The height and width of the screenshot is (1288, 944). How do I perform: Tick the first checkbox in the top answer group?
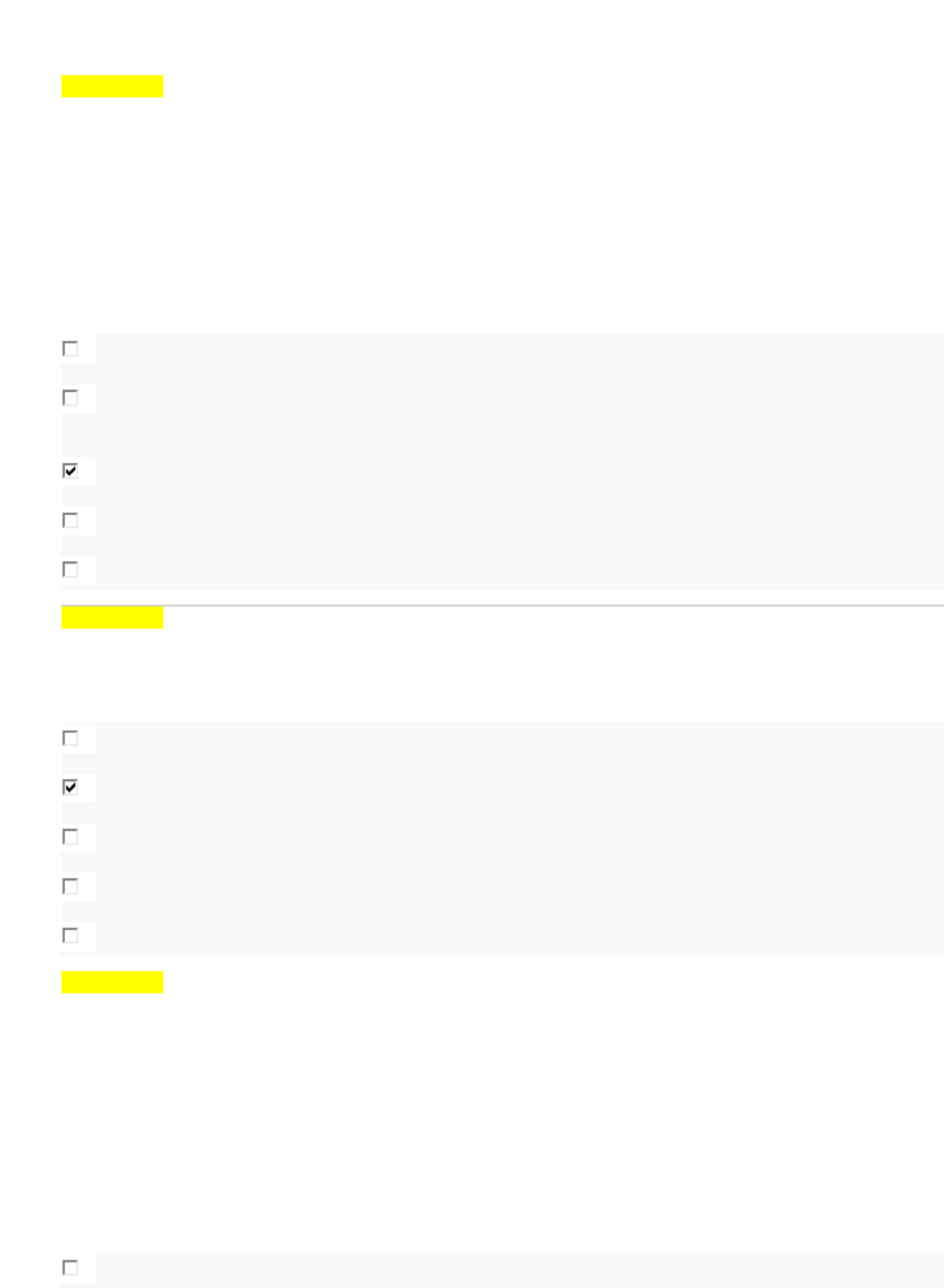pyautogui.click(x=71, y=348)
